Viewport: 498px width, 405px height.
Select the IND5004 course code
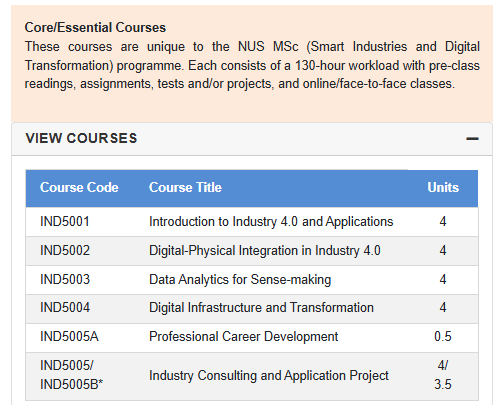(65, 307)
